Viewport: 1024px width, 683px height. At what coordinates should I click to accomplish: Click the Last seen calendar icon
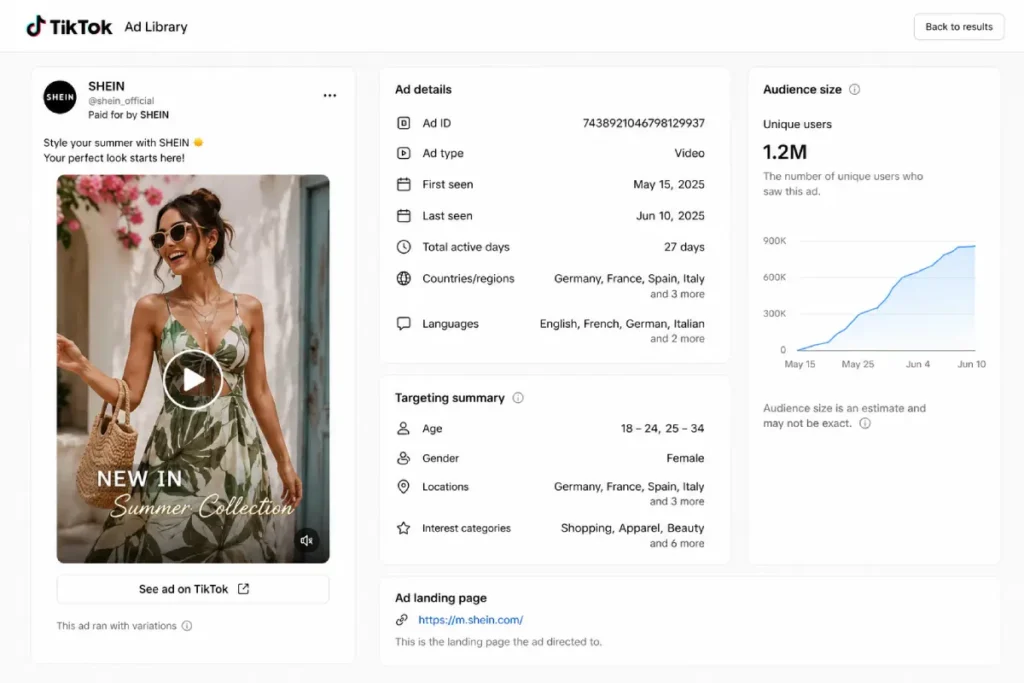click(x=404, y=215)
